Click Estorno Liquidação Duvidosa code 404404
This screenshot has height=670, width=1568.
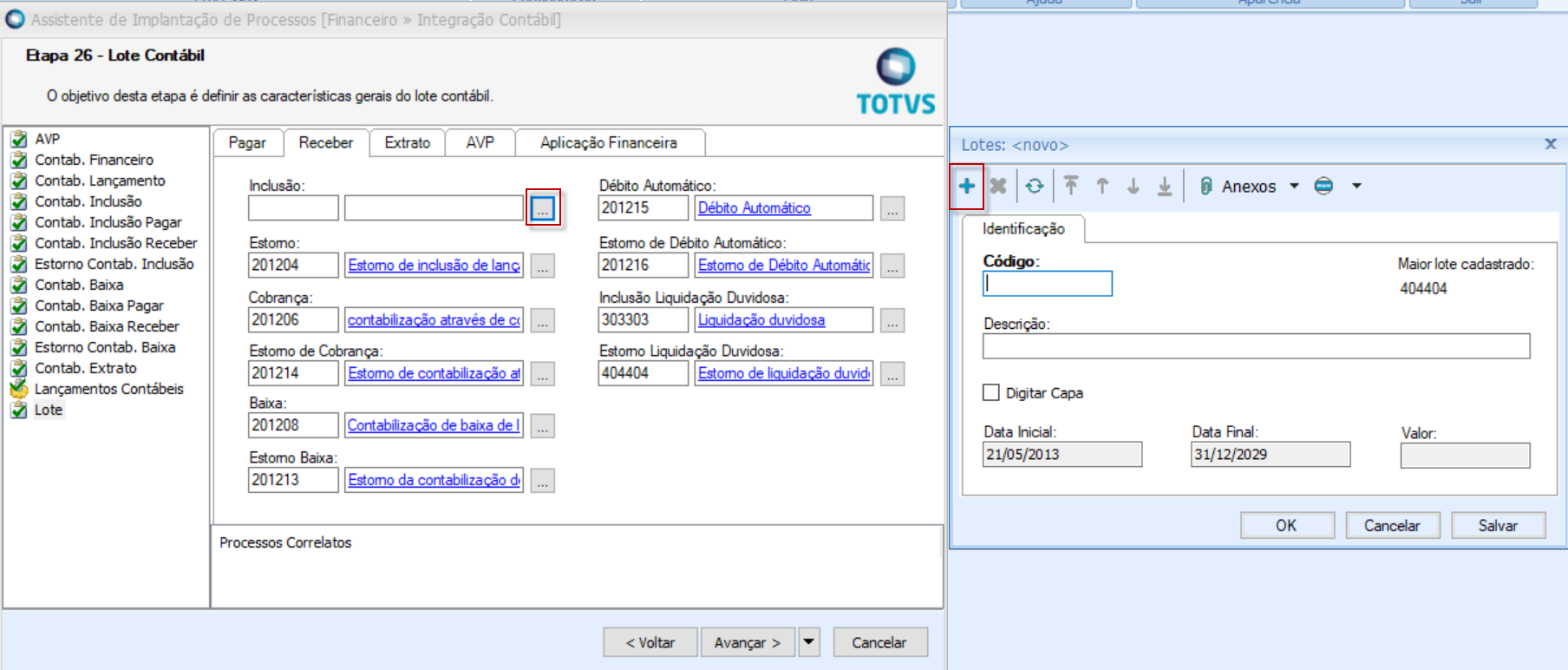point(644,373)
